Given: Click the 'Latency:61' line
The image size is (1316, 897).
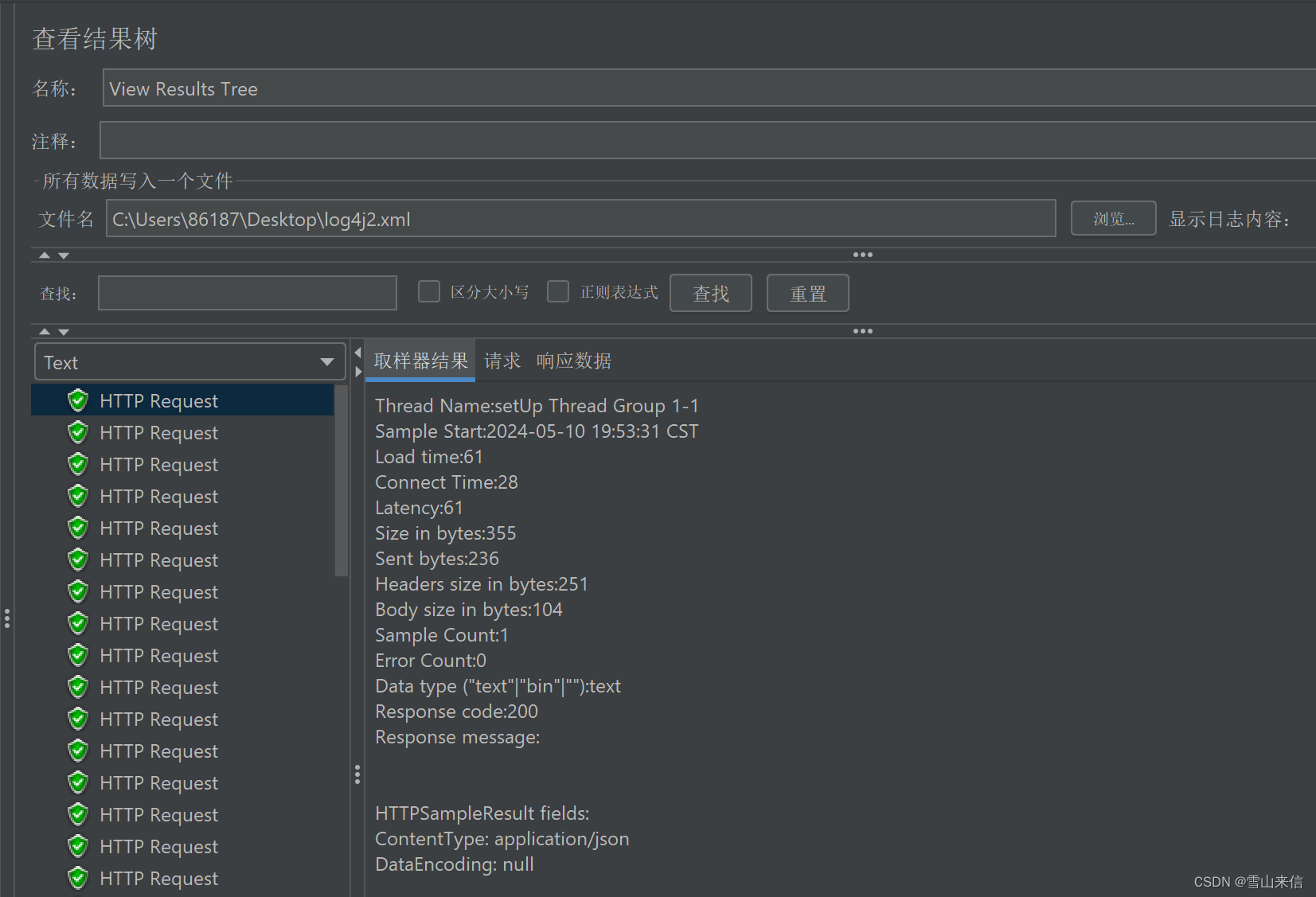Looking at the screenshot, I should click(x=420, y=508).
